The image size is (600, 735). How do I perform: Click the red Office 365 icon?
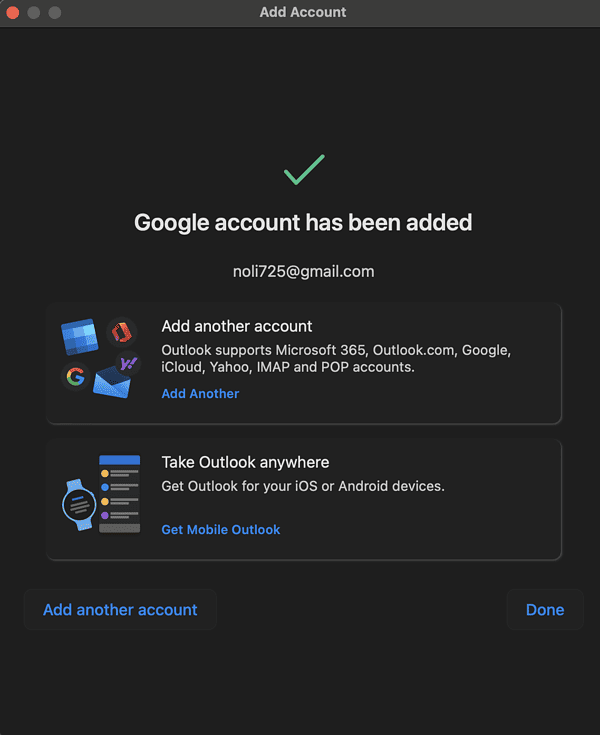coord(122,333)
